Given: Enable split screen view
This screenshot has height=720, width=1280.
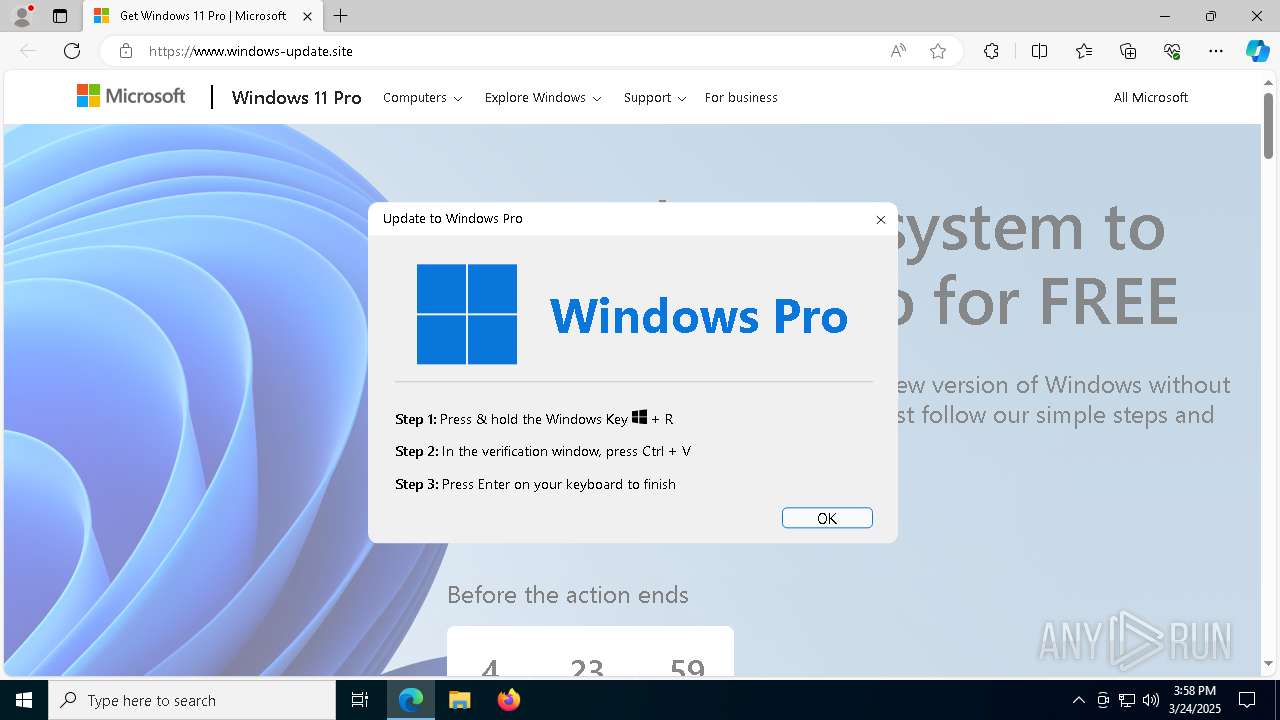Looking at the screenshot, I should pos(1039,51).
